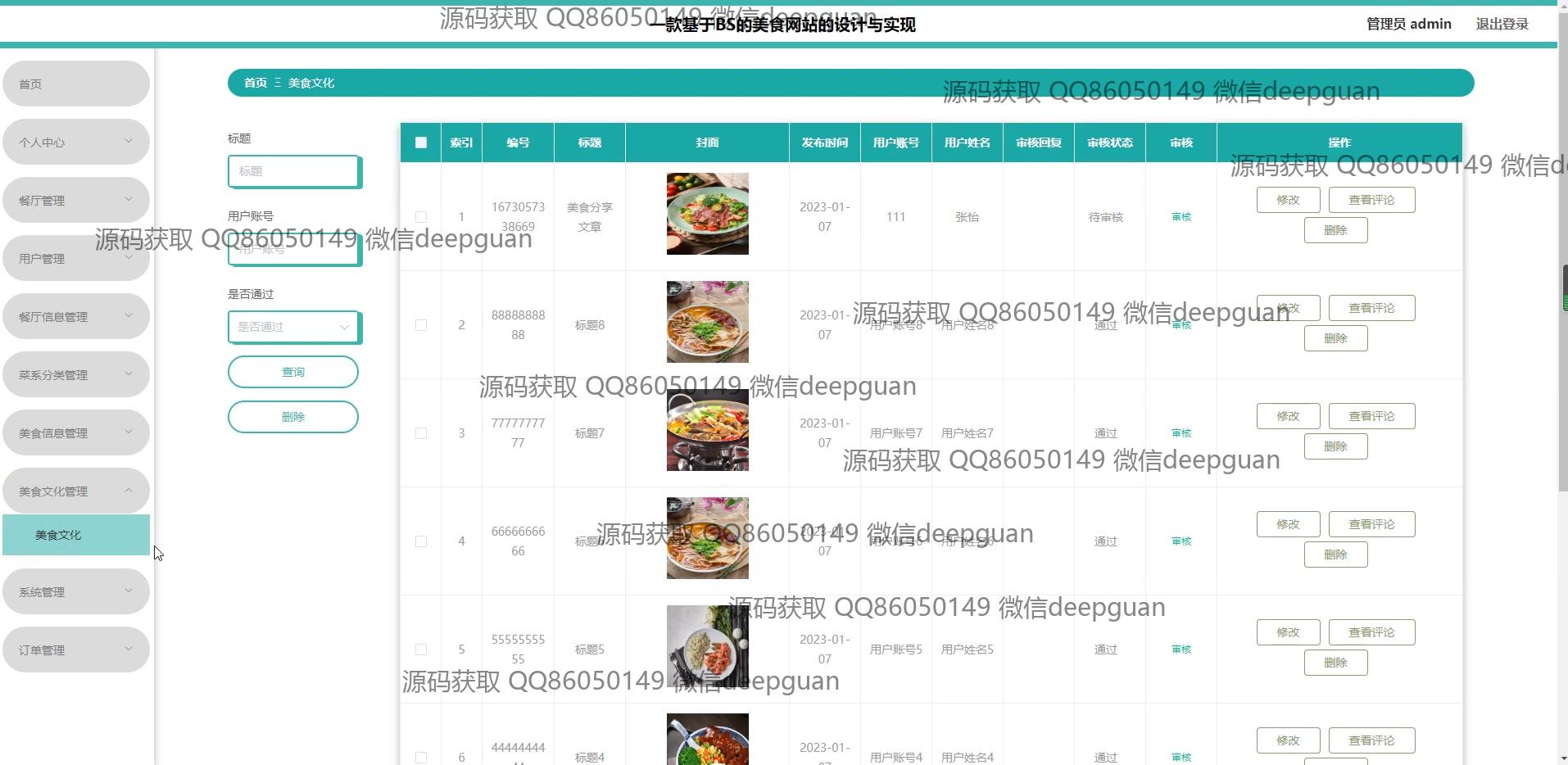
Task: Click 审核 link for 标题7 row
Action: coord(1181,433)
